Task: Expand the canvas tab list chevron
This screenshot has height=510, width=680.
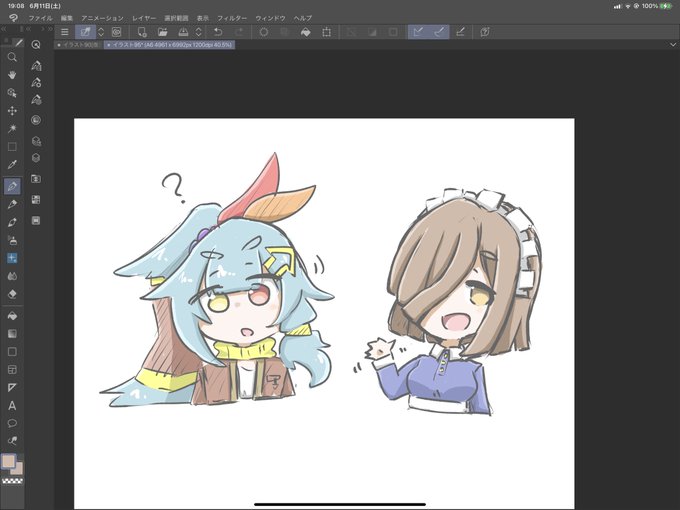Action: point(673,45)
